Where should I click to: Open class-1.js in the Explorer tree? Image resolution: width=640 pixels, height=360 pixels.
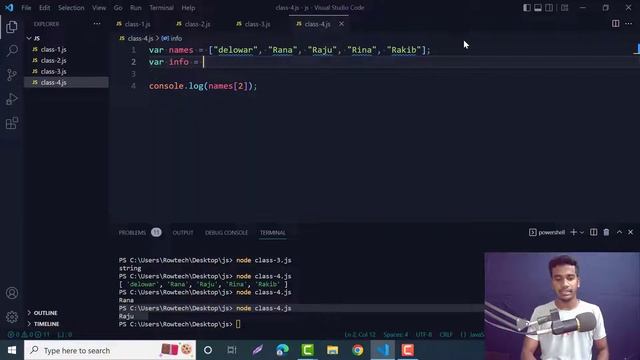(53, 49)
